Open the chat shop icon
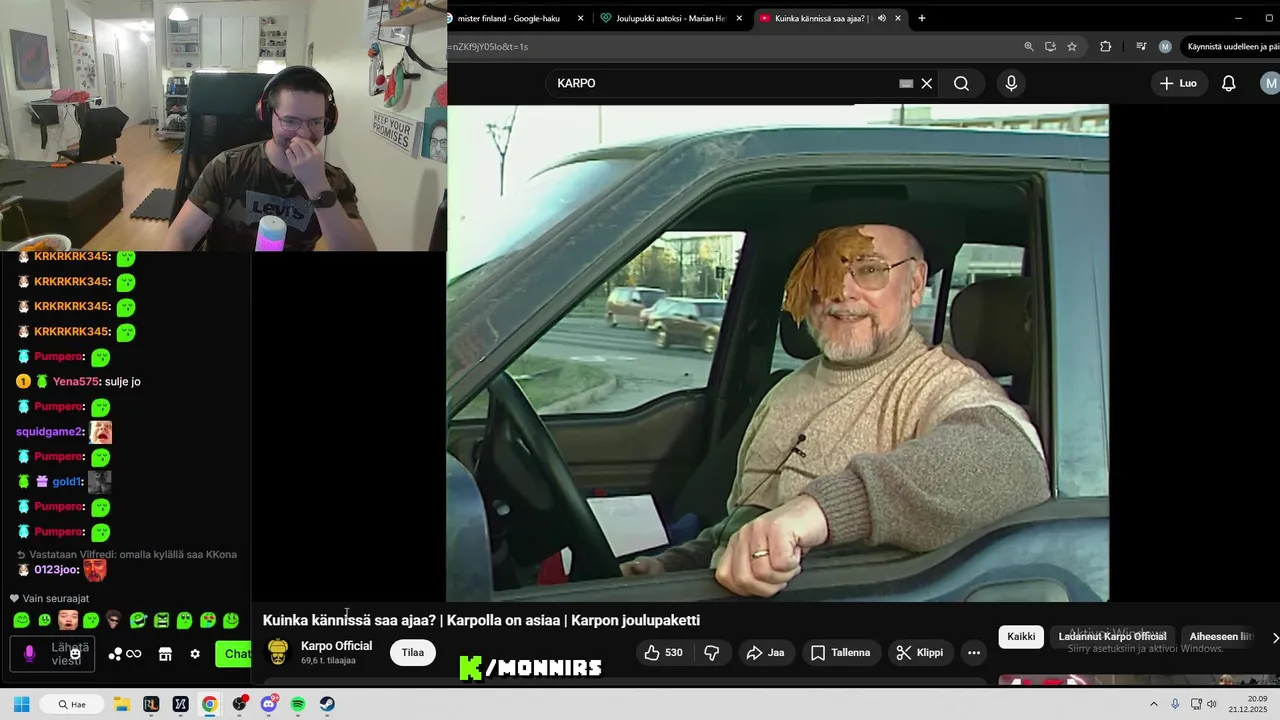This screenshot has width=1280, height=720. pyautogui.click(x=165, y=654)
